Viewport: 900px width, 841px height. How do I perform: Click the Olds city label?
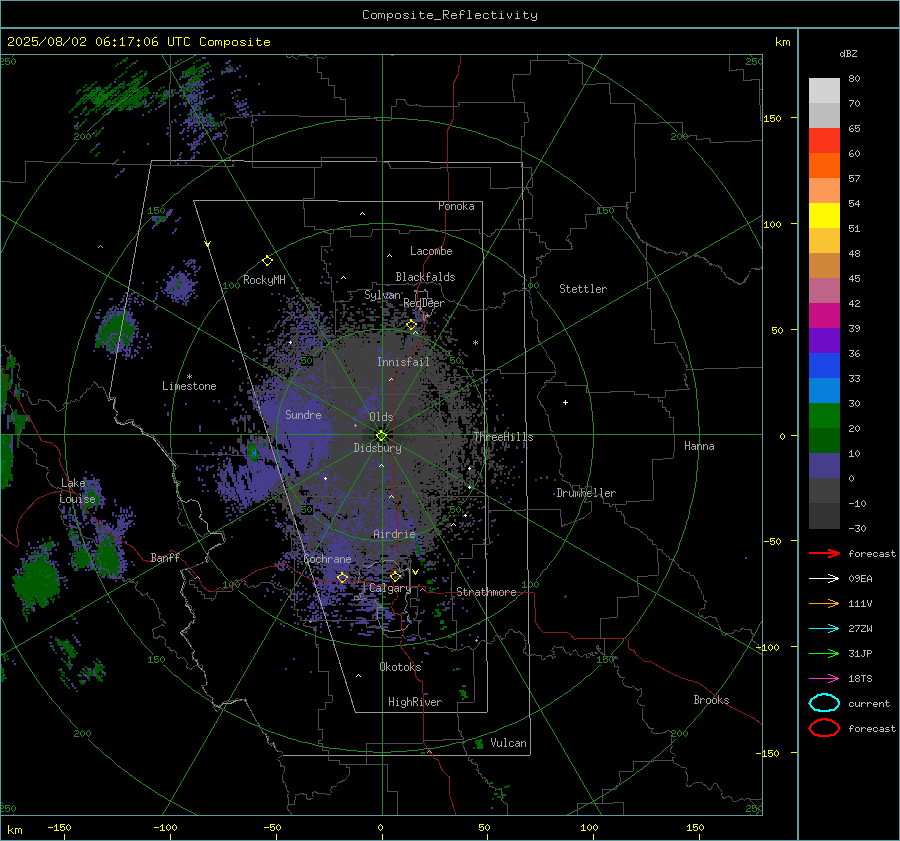coord(381,417)
